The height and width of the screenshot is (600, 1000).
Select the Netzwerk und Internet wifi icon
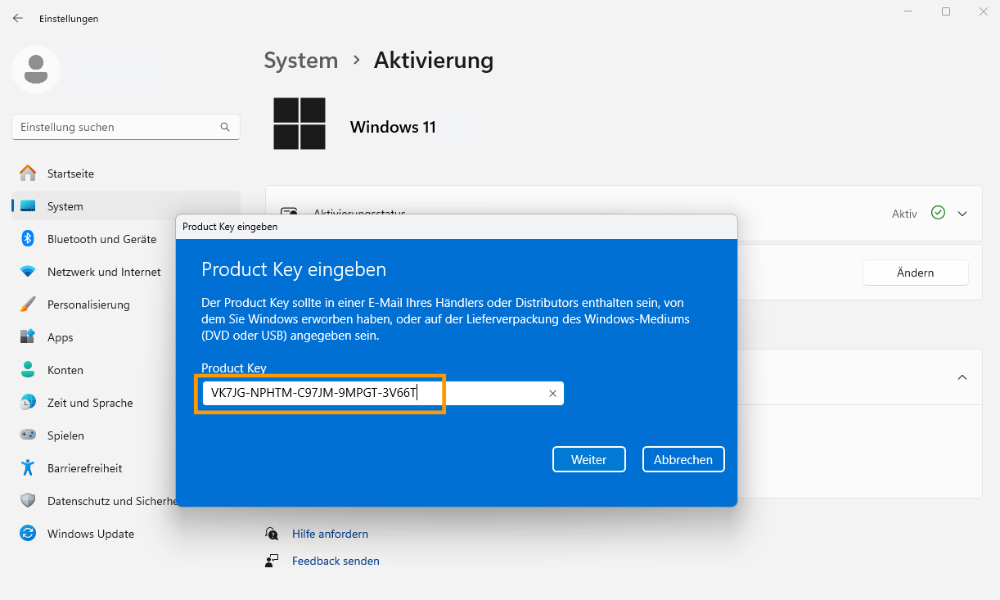(27, 272)
